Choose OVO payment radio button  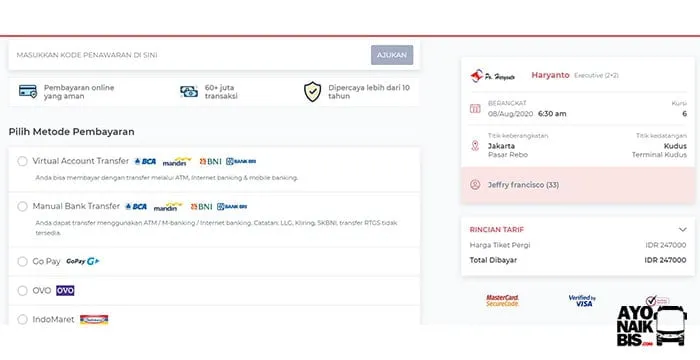pyautogui.click(x=22, y=291)
